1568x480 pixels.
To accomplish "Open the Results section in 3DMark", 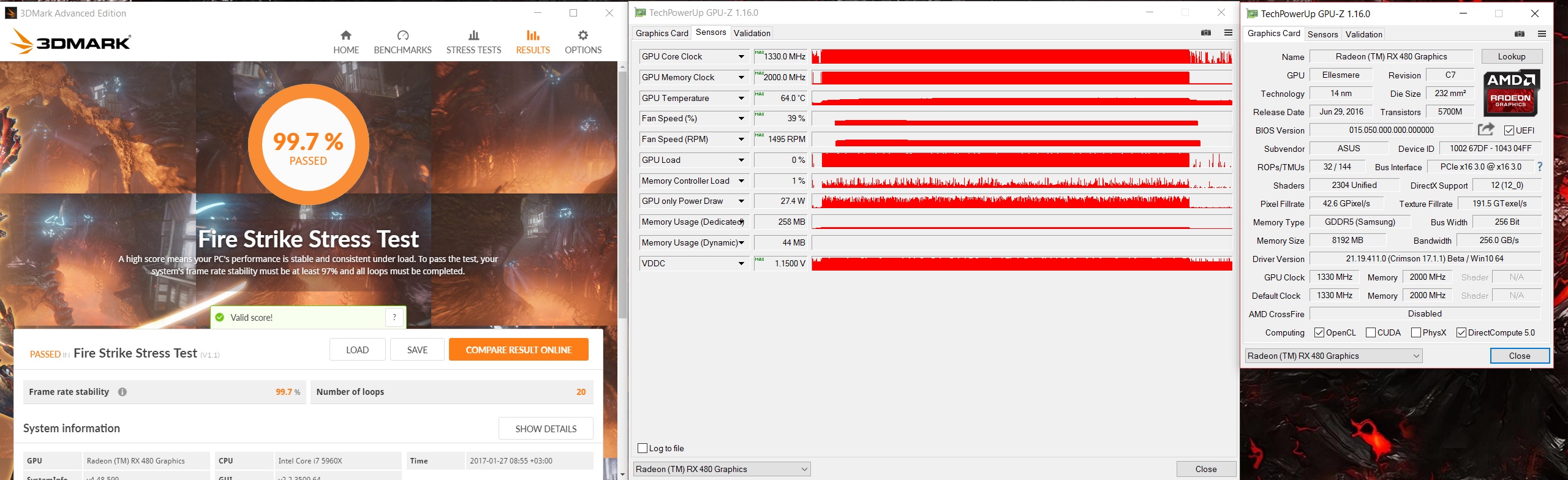I will pos(533,42).
